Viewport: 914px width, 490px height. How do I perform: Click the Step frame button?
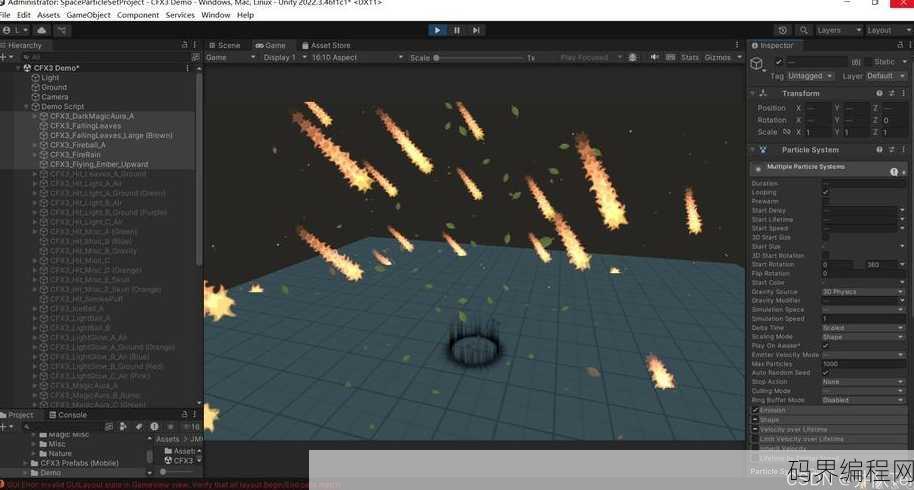tap(476, 30)
